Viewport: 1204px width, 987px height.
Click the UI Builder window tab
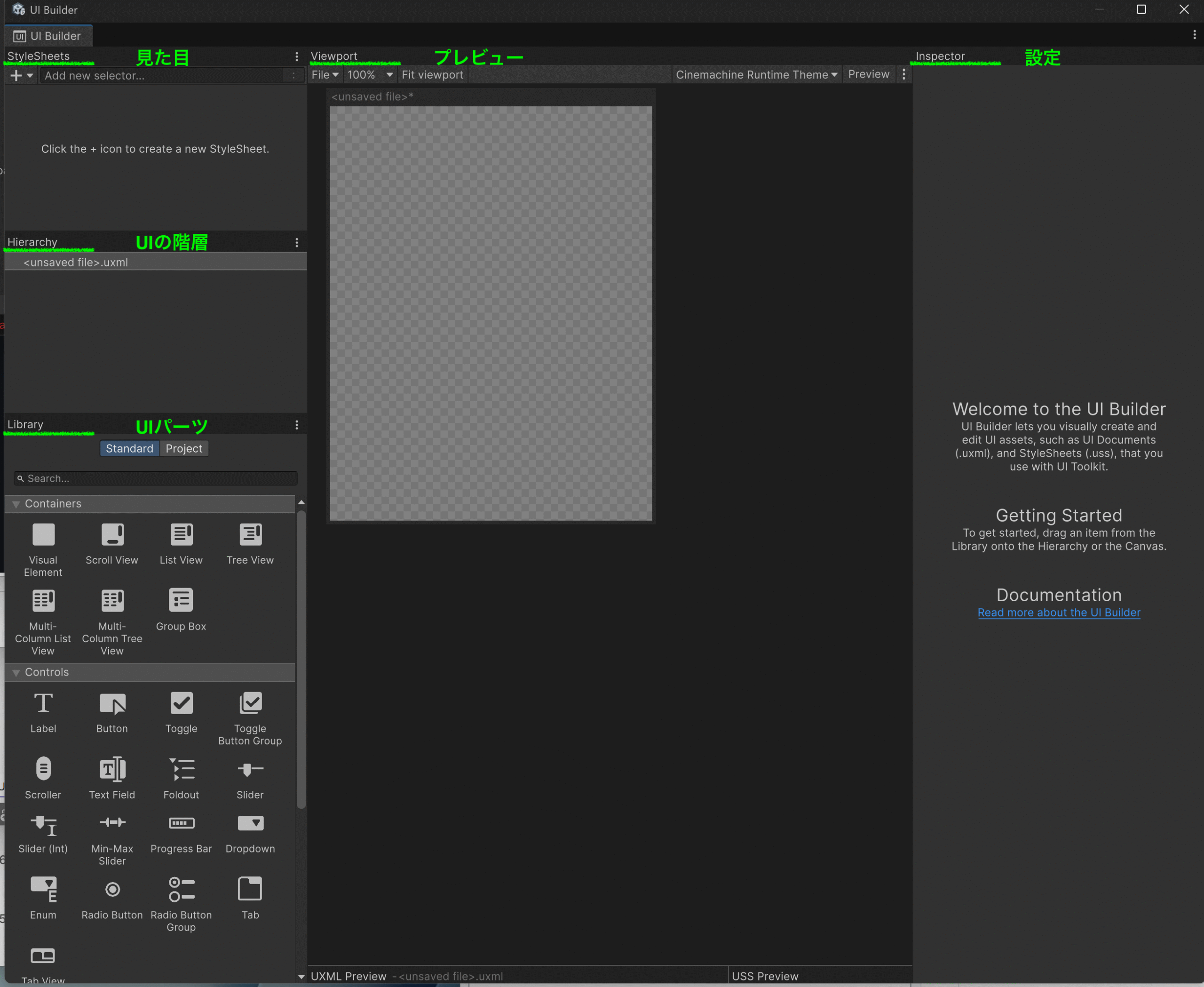click(x=48, y=36)
